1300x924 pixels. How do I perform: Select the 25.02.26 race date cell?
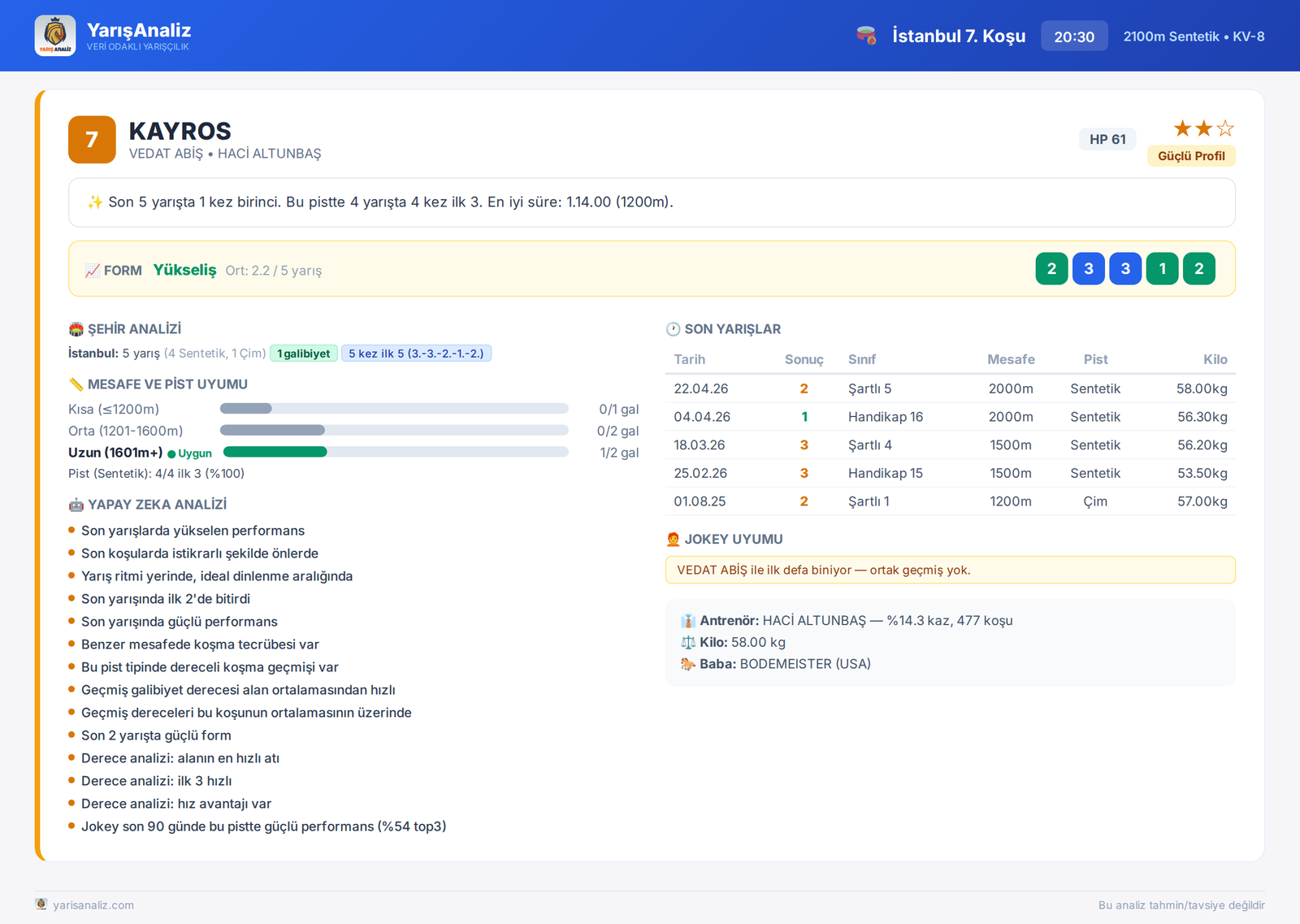[700, 473]
